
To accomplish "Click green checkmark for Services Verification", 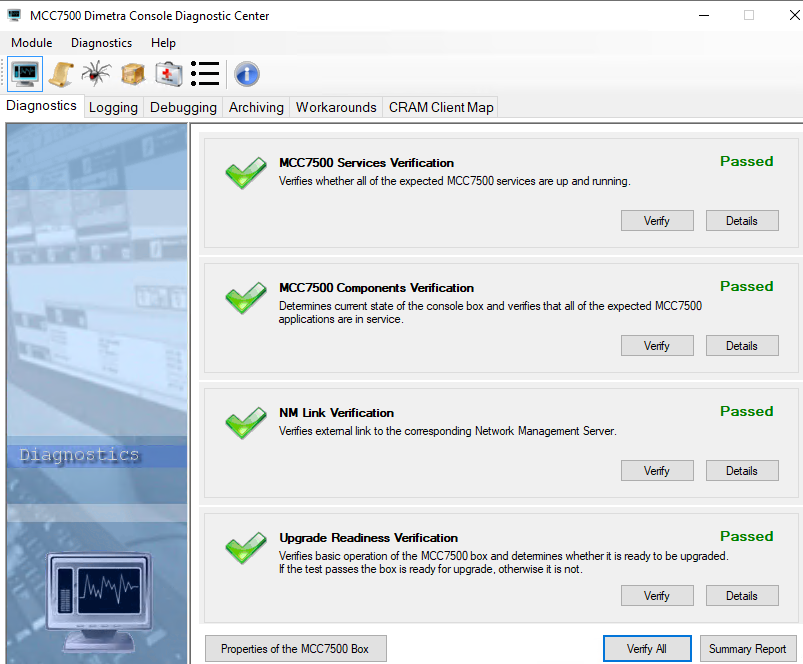I will point(246,173).
